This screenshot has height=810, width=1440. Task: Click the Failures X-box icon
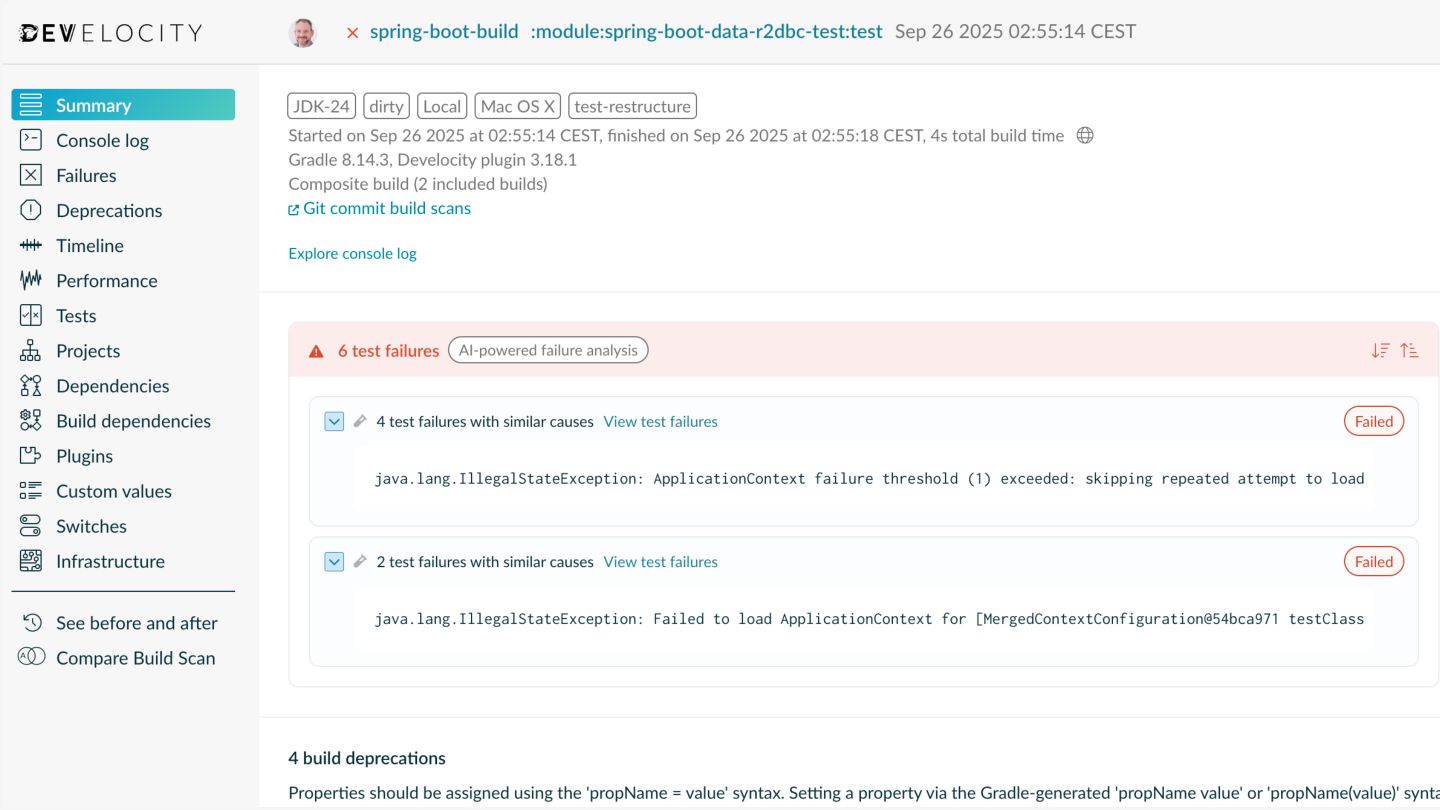pyautogui.click(x=31, y=175)
